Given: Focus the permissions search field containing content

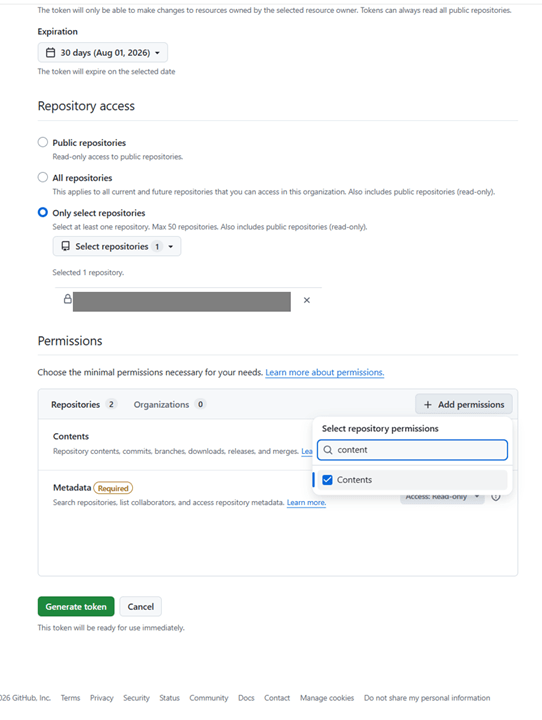Looking at the screenshot, I should point(412,450).
